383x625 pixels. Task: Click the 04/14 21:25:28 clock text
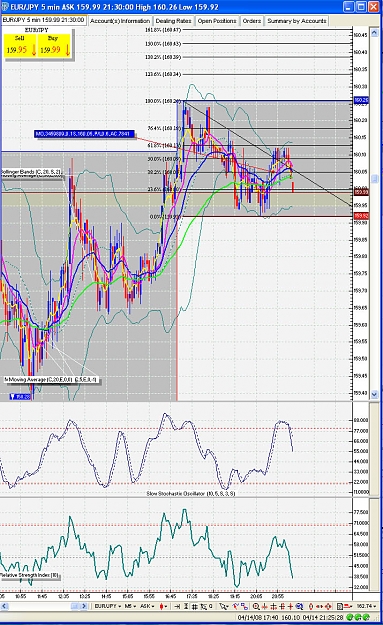[x=322, y=617]
